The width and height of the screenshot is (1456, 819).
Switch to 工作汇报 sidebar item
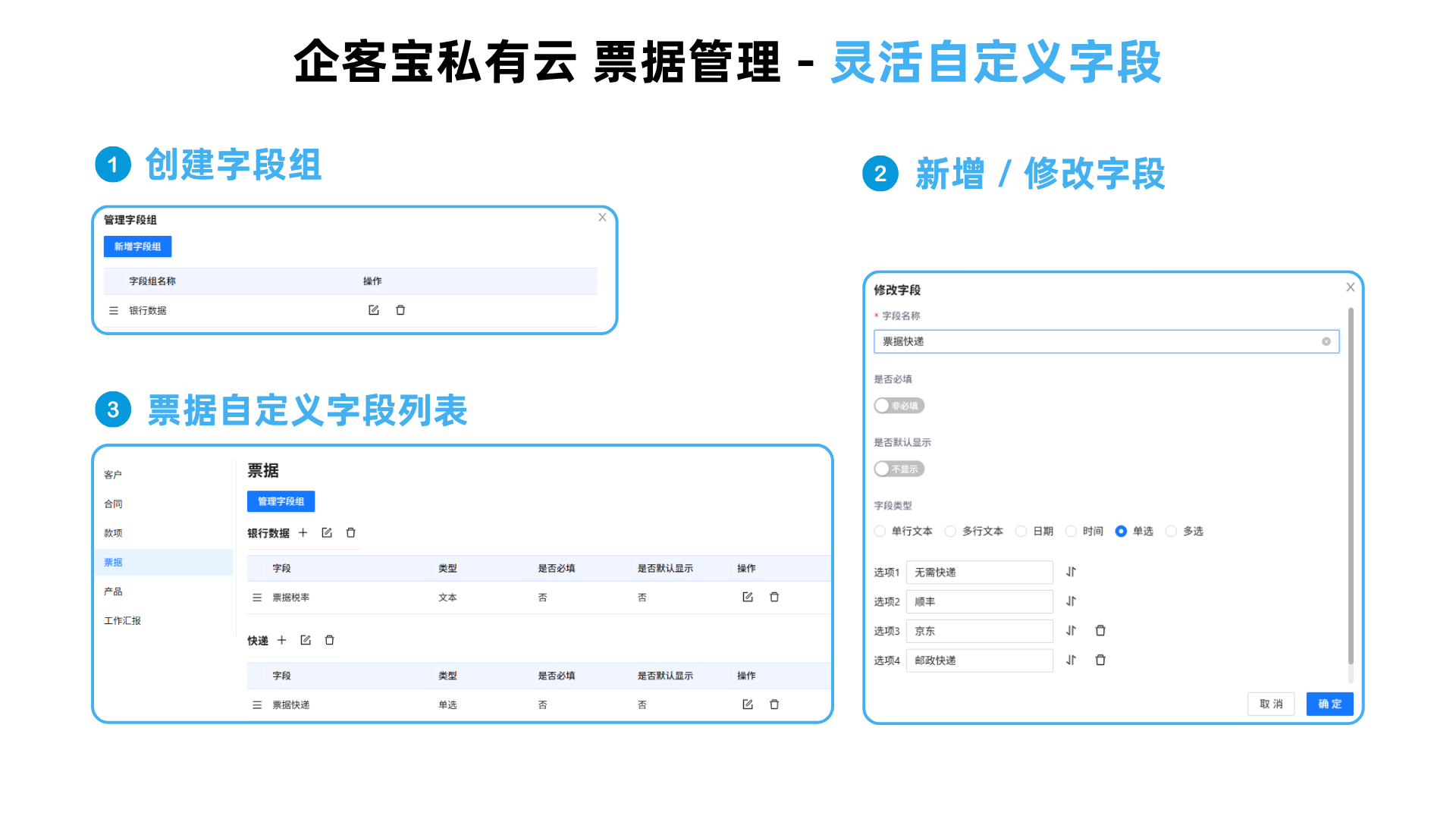coord(122,620)
